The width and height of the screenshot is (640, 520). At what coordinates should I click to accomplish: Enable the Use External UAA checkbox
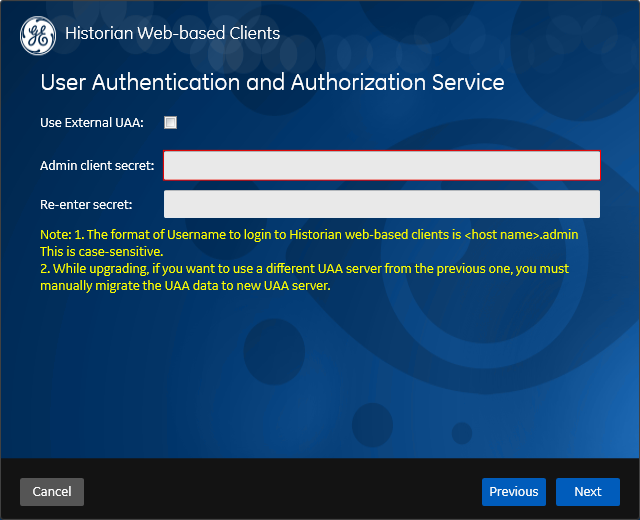(x=170, y=122)
